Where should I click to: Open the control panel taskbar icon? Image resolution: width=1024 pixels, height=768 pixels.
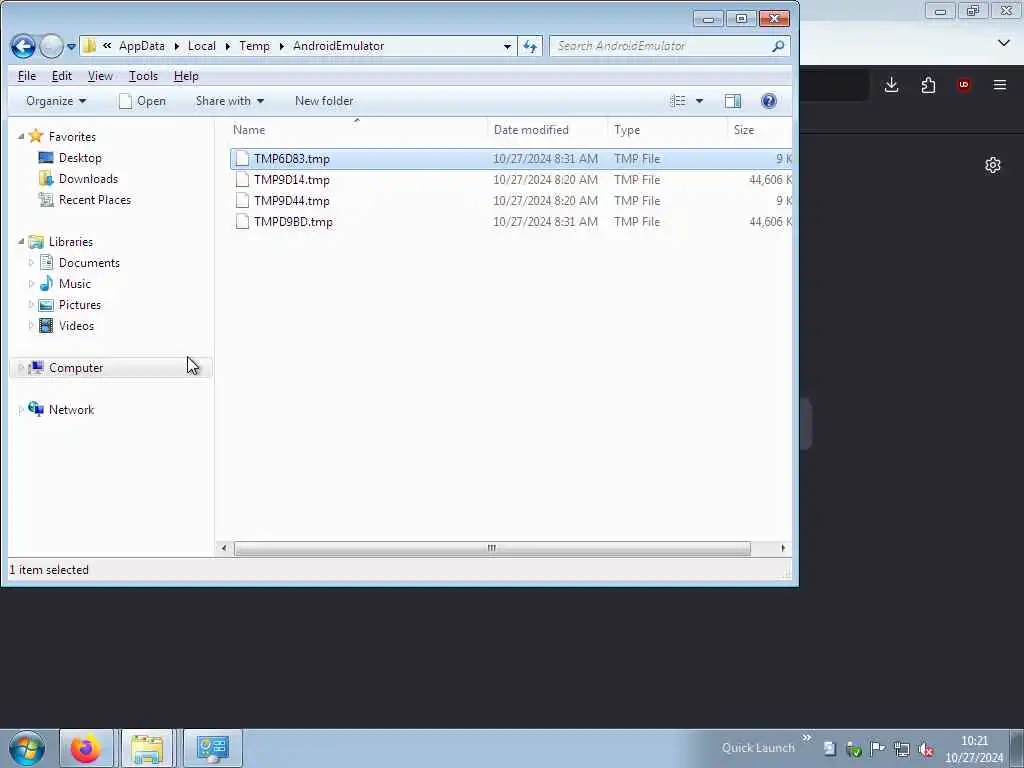point(212,748)
